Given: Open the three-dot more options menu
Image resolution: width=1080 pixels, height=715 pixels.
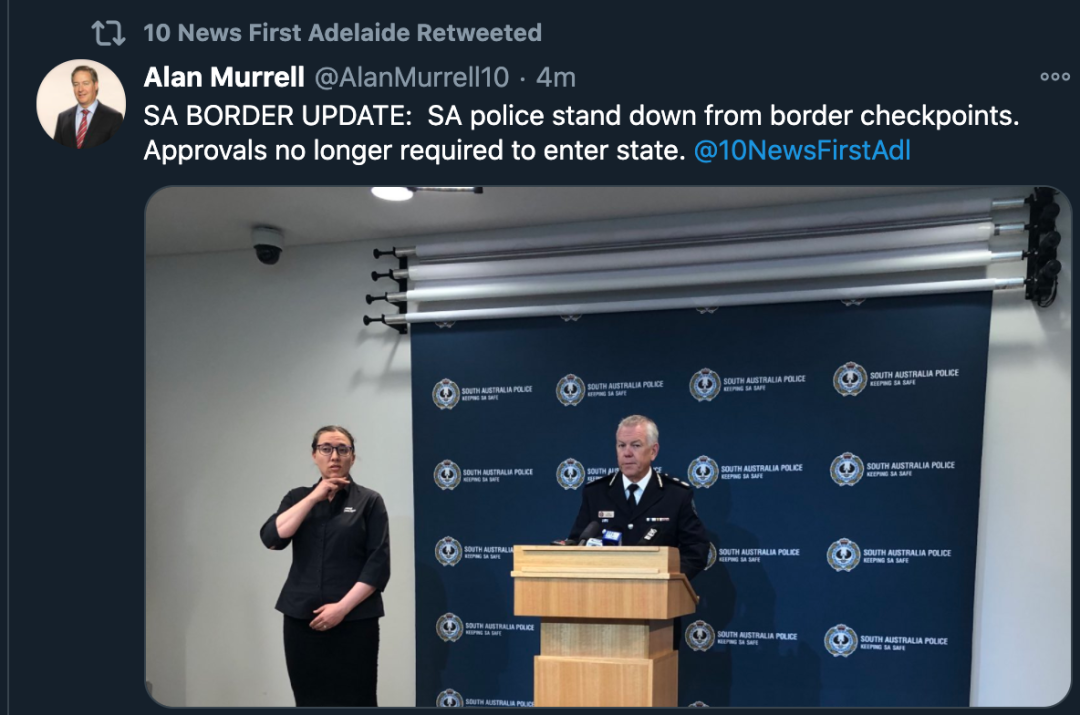Looking at the screenshot, I should point(1055,76).
